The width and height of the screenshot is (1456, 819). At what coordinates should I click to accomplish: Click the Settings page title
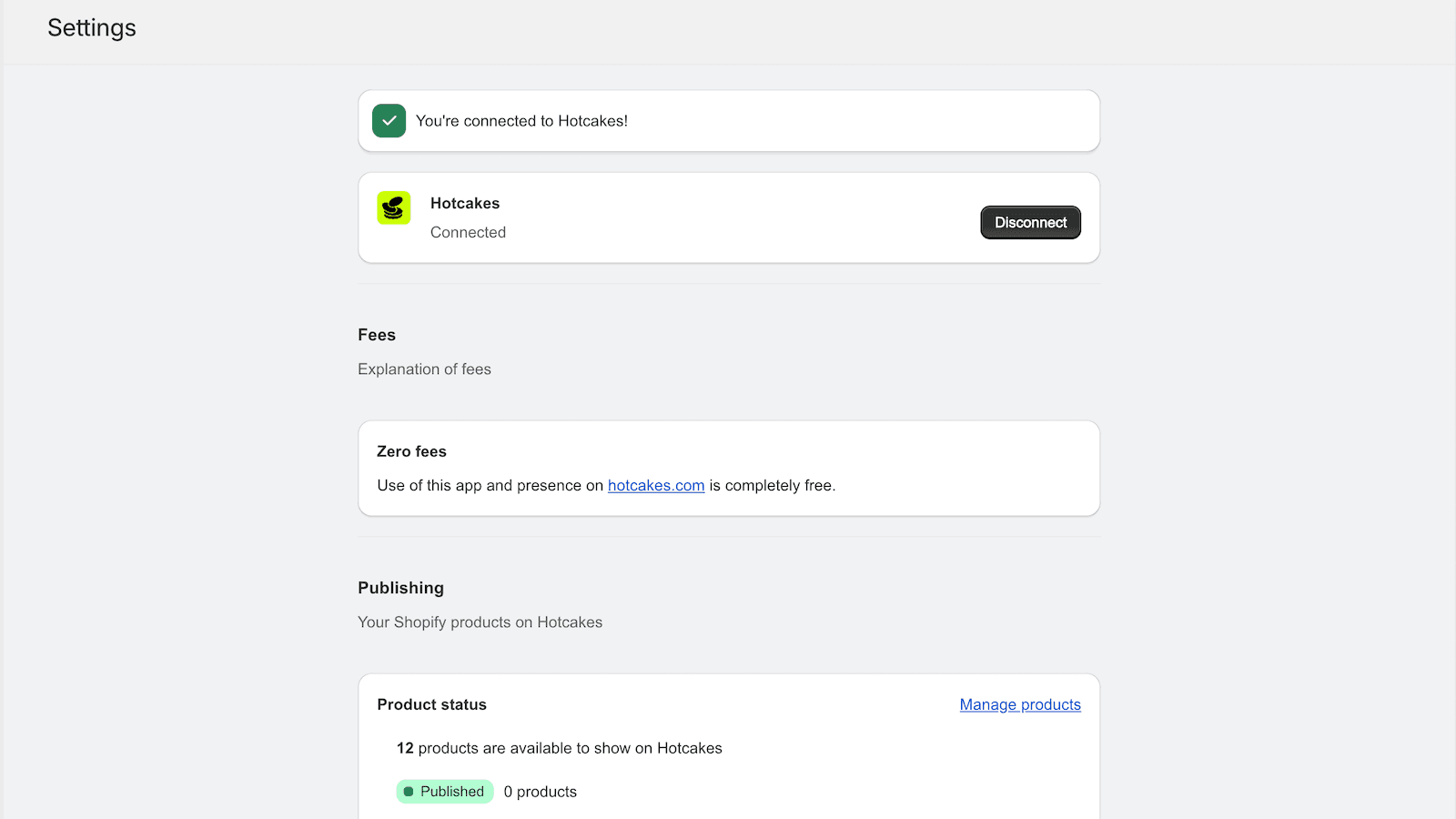[x=92, y=28]
